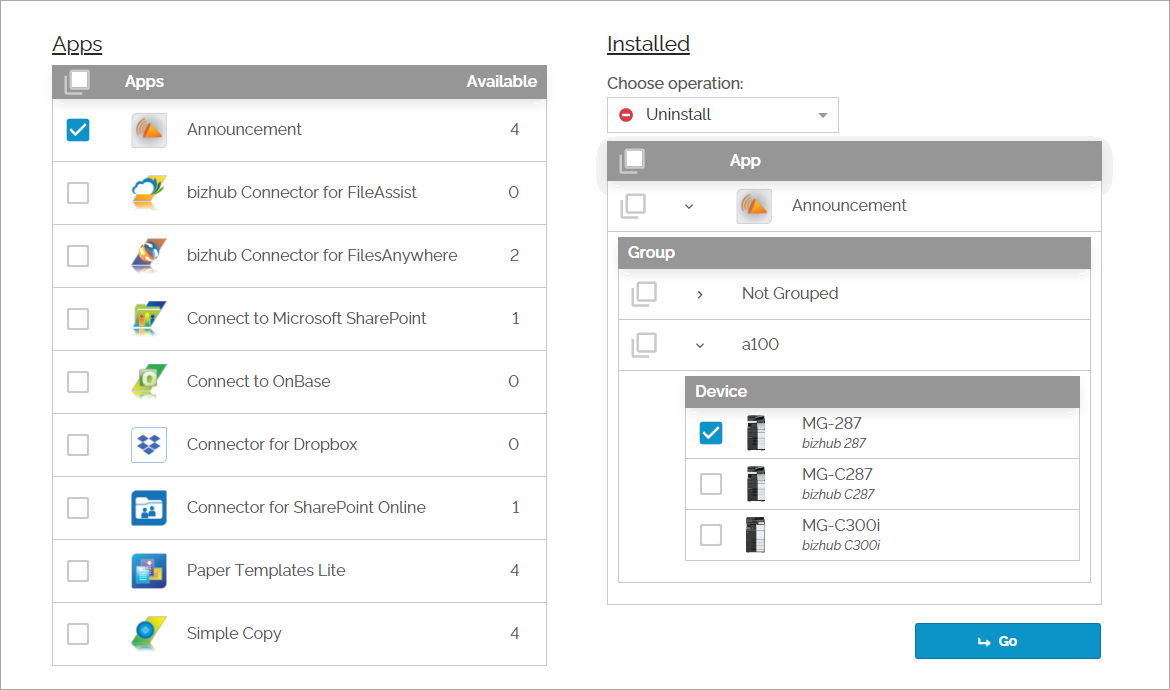Click the bizhub Connector for FileAssist icon
The width and height of the screenshot is (1170, 690).
(x=149, y=192)
